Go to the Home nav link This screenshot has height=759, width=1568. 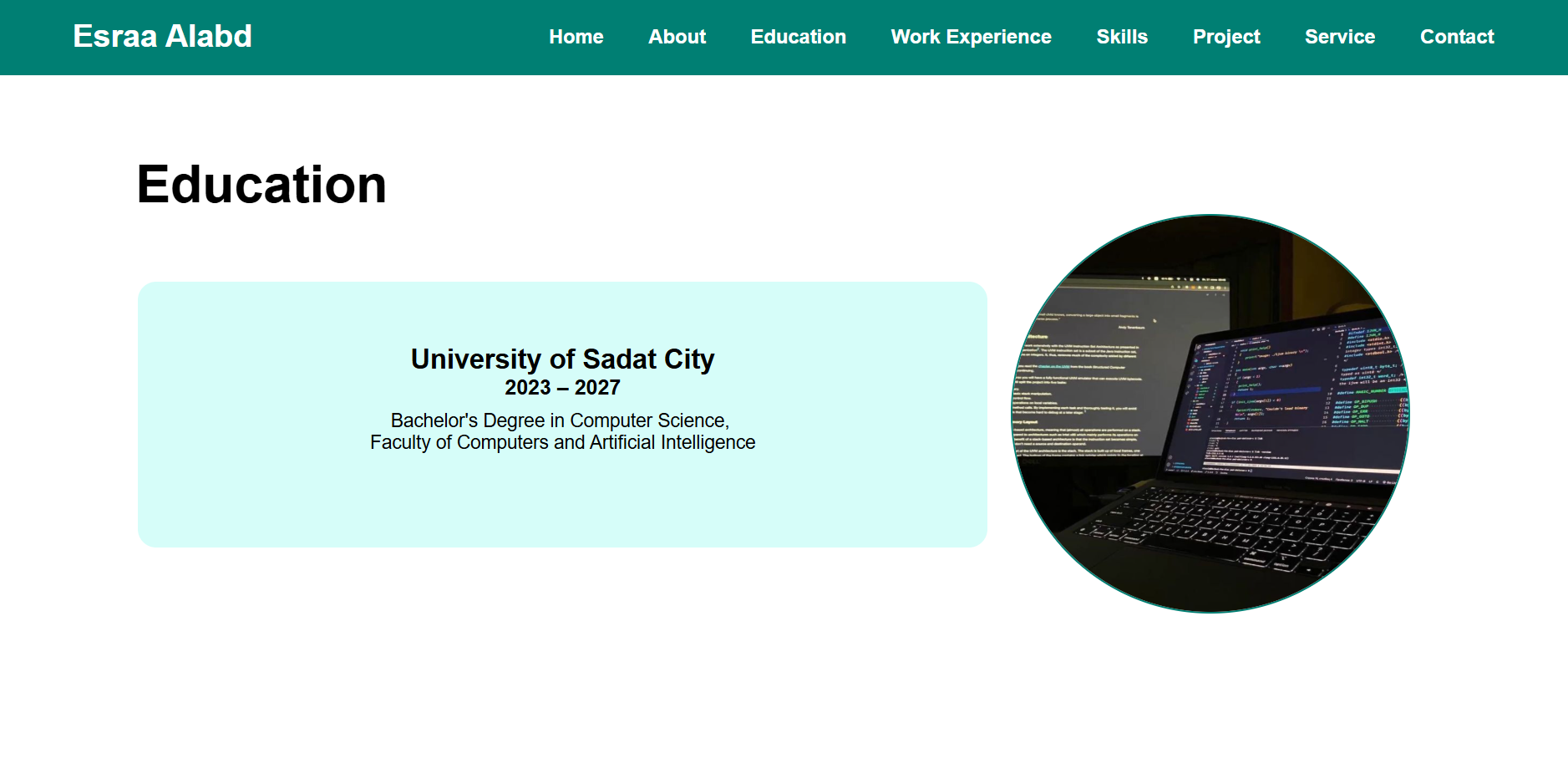pos(576,37)
